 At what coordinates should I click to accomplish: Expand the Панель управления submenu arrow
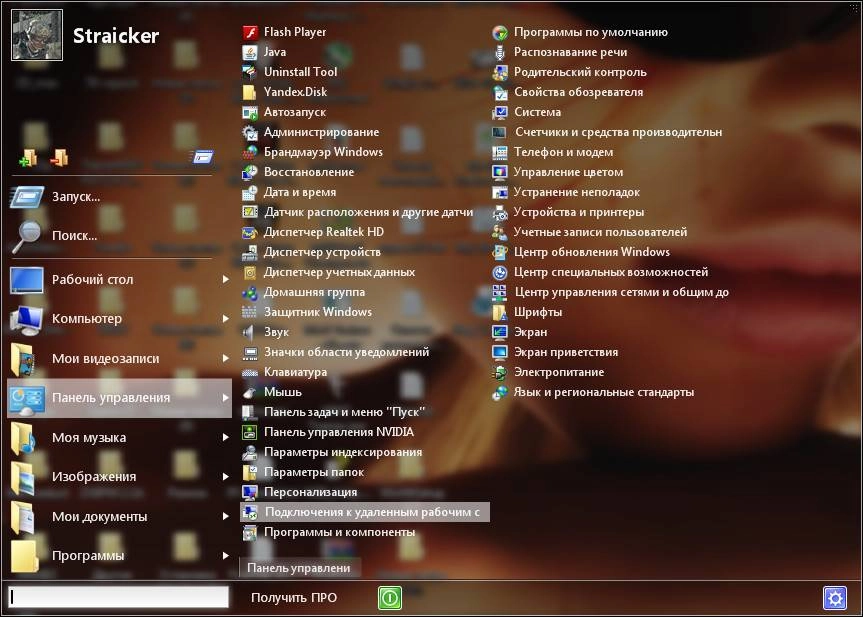(x=225, y=397)
